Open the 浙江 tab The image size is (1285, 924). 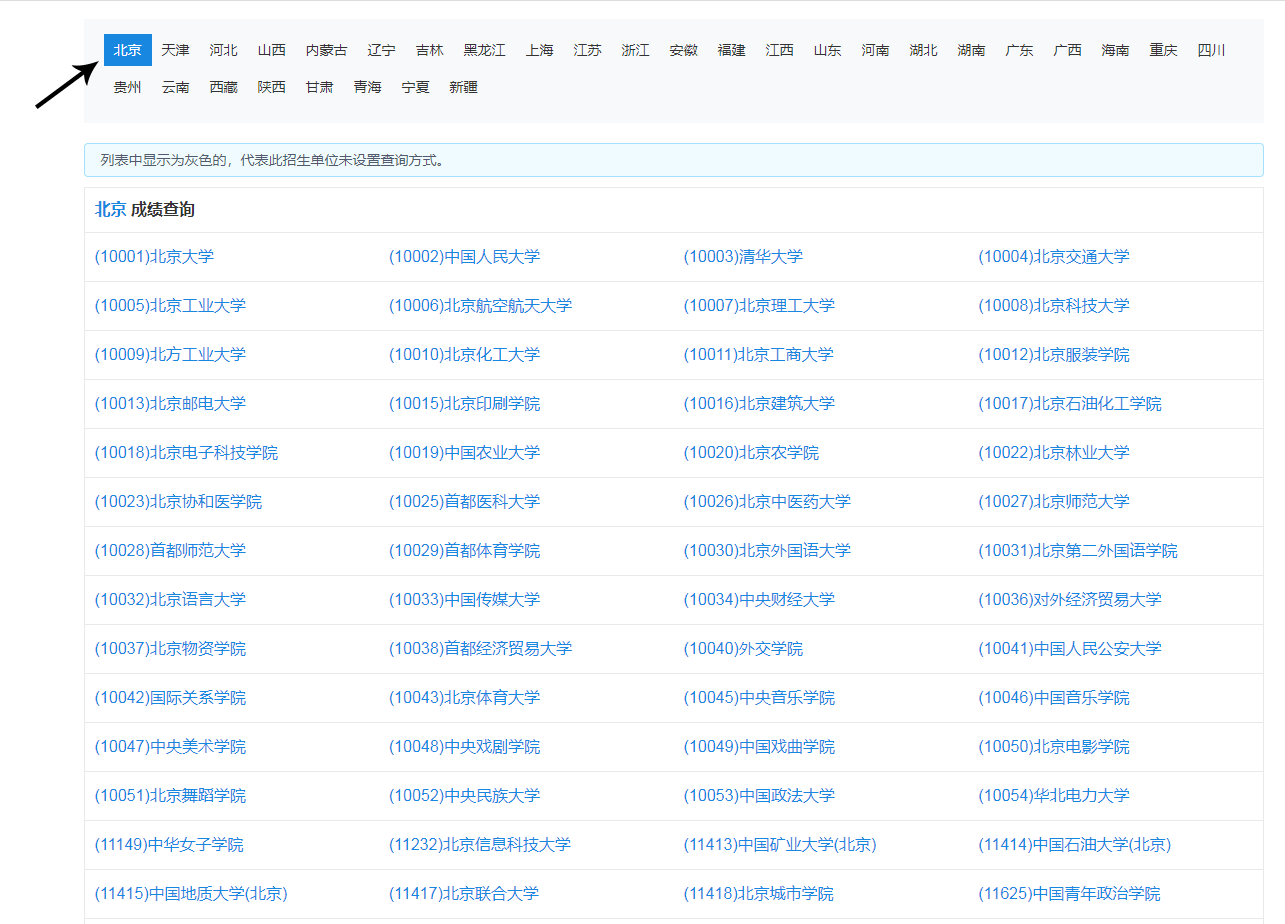coord(636,50)
